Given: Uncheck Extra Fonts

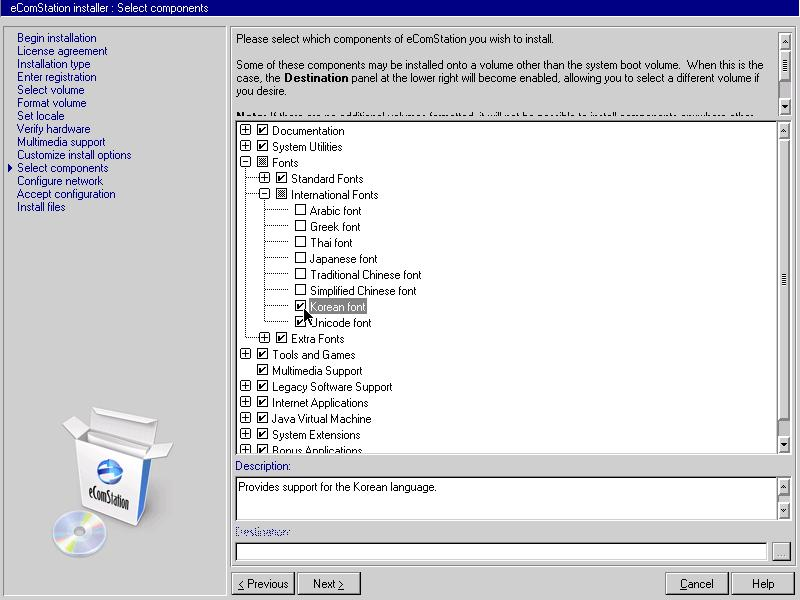Looking at the screenshot, I should tap(281, 338).
